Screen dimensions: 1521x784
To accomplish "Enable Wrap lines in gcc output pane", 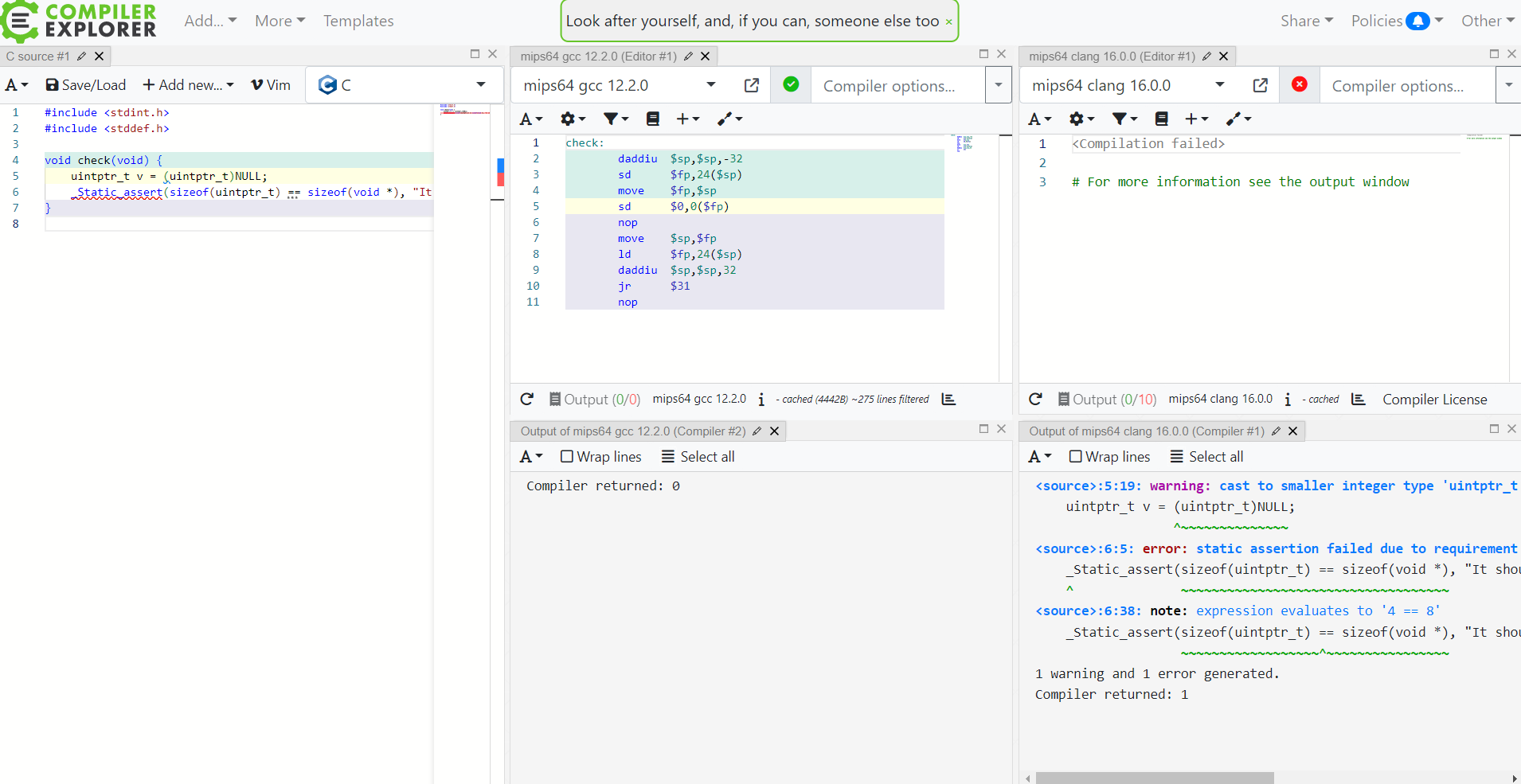I will click(x=601, y=457).
